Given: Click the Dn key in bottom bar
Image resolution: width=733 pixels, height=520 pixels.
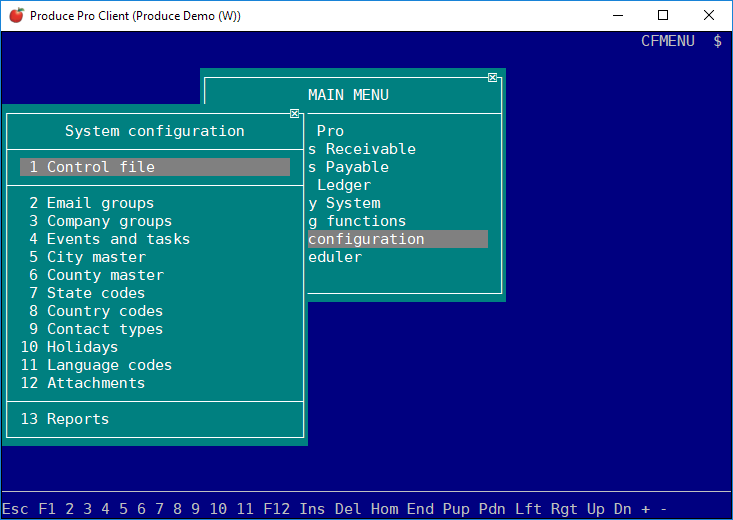Looking at the screenshot, I should [x=623, y=509].
